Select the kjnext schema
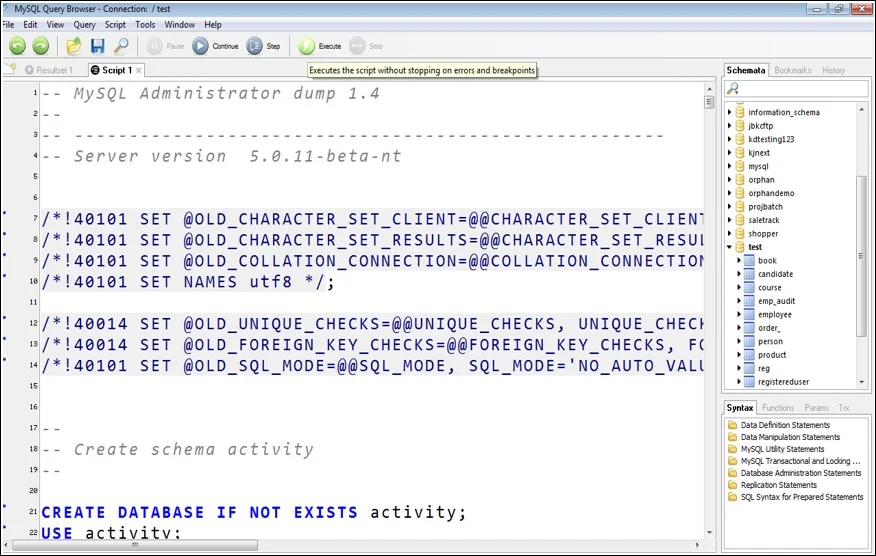The image size is (876, 556). pos(759,153)
